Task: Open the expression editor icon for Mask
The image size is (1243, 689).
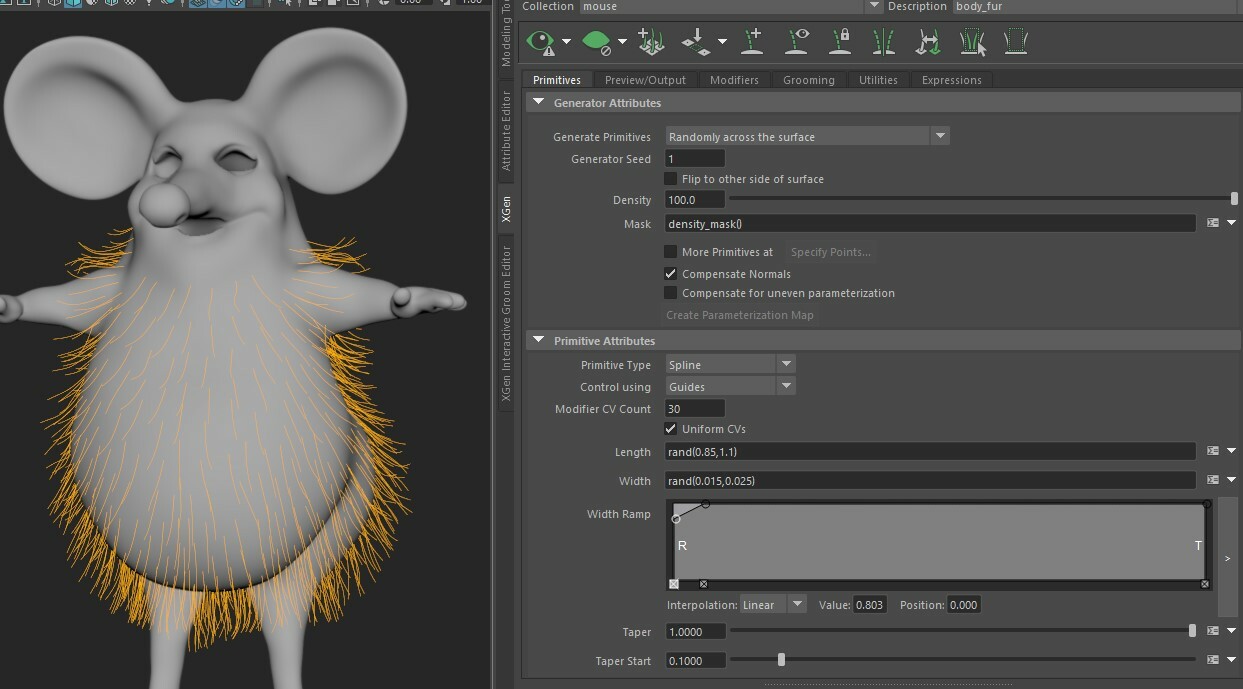Action: 1213,223
